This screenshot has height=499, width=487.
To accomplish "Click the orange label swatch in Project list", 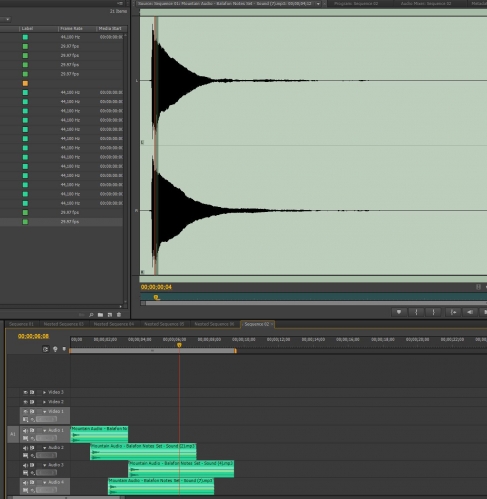I will 25,83.
